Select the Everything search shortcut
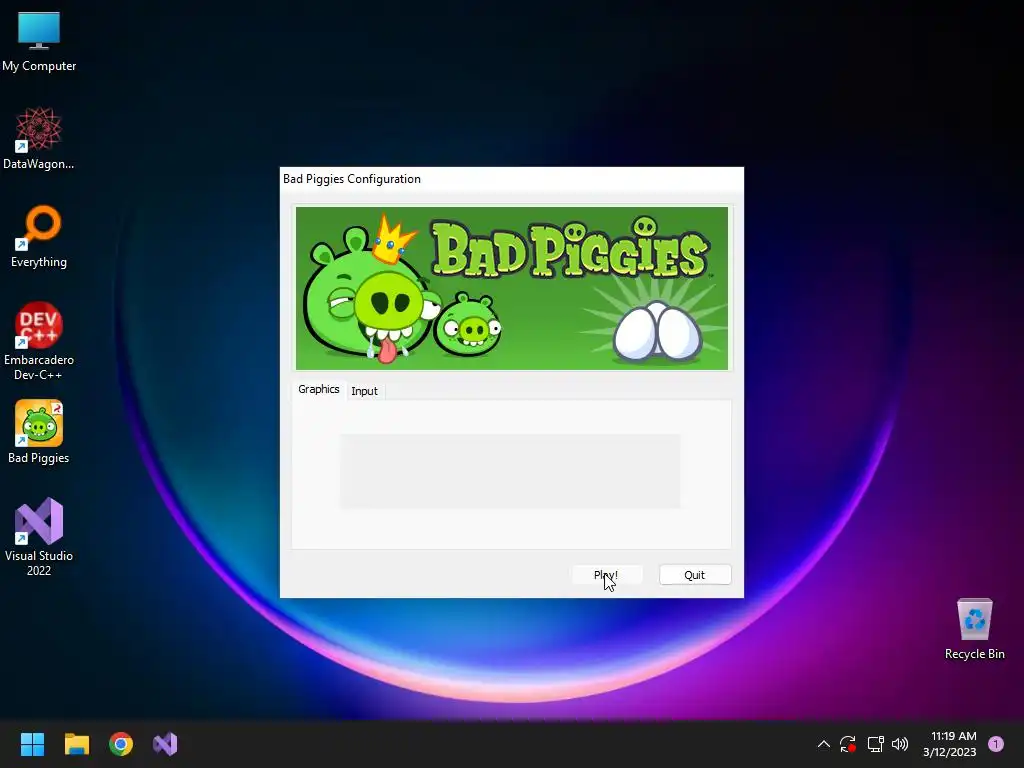Image resolution: width=1024 pixels, height=768 pixels. (39, 236)
